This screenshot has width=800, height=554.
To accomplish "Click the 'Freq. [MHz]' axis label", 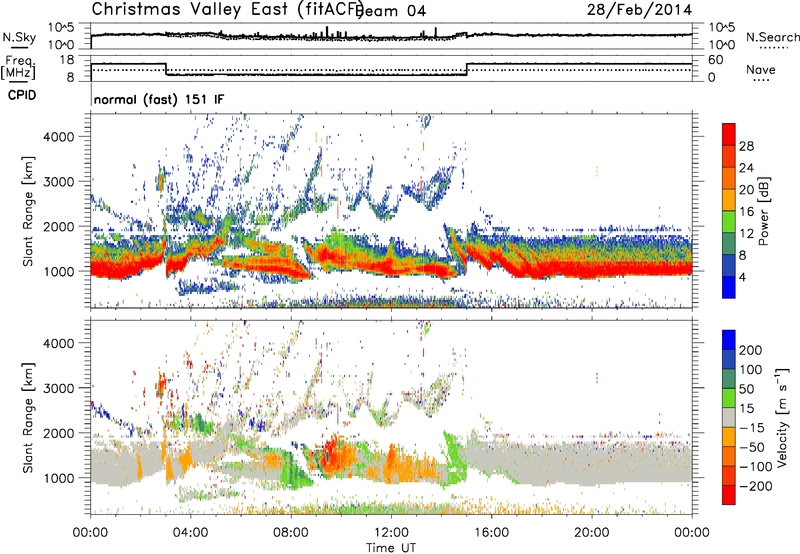I will [x=19, y=68].
